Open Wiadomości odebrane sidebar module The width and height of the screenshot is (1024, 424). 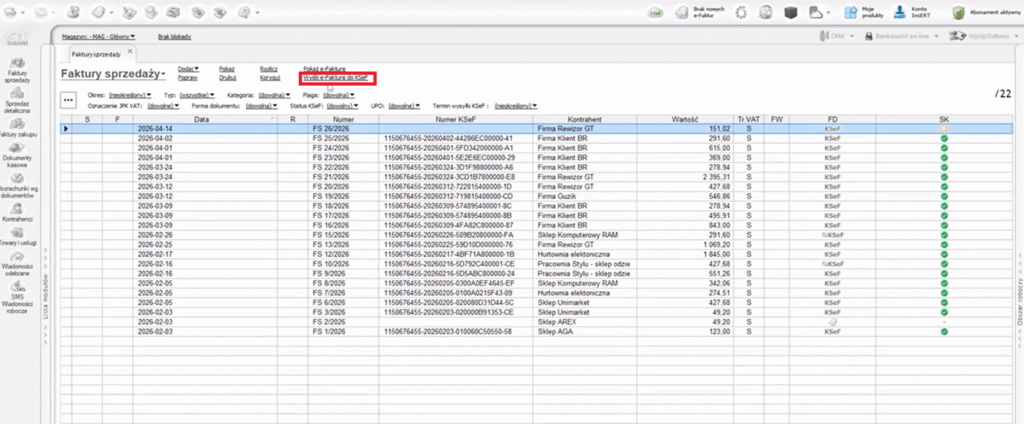pos(17,267)
